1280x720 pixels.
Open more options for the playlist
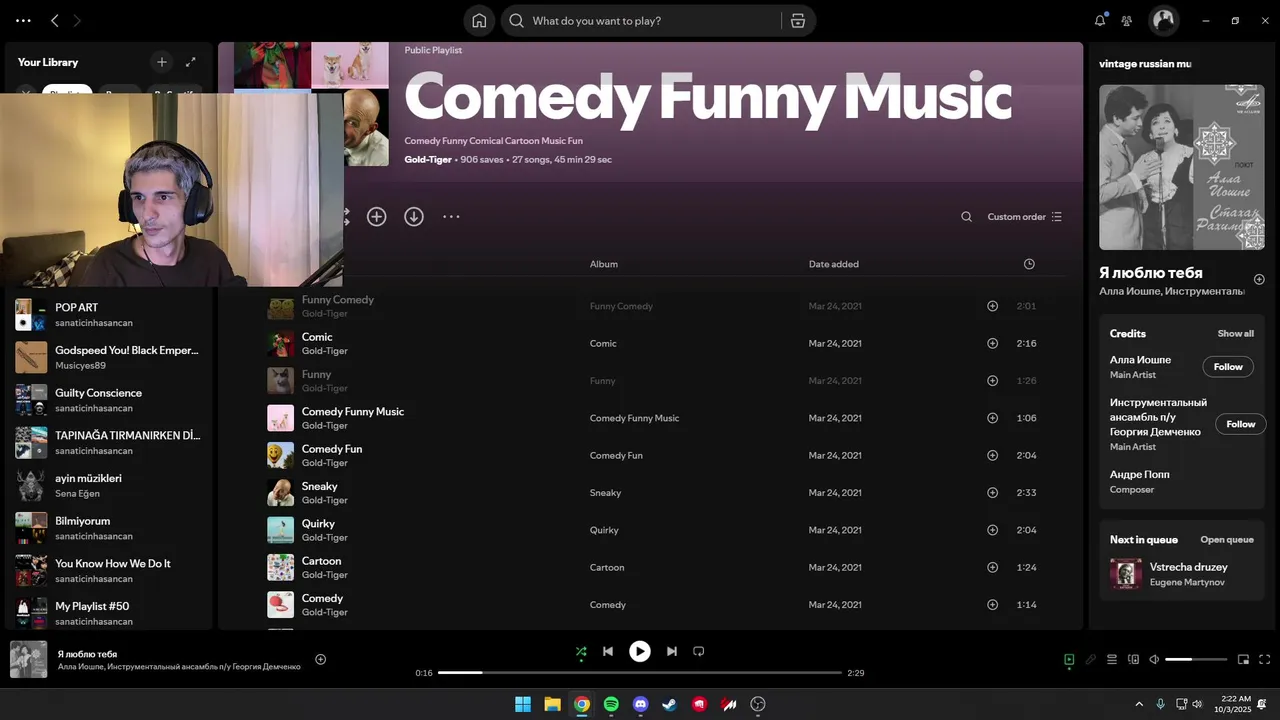451,216
